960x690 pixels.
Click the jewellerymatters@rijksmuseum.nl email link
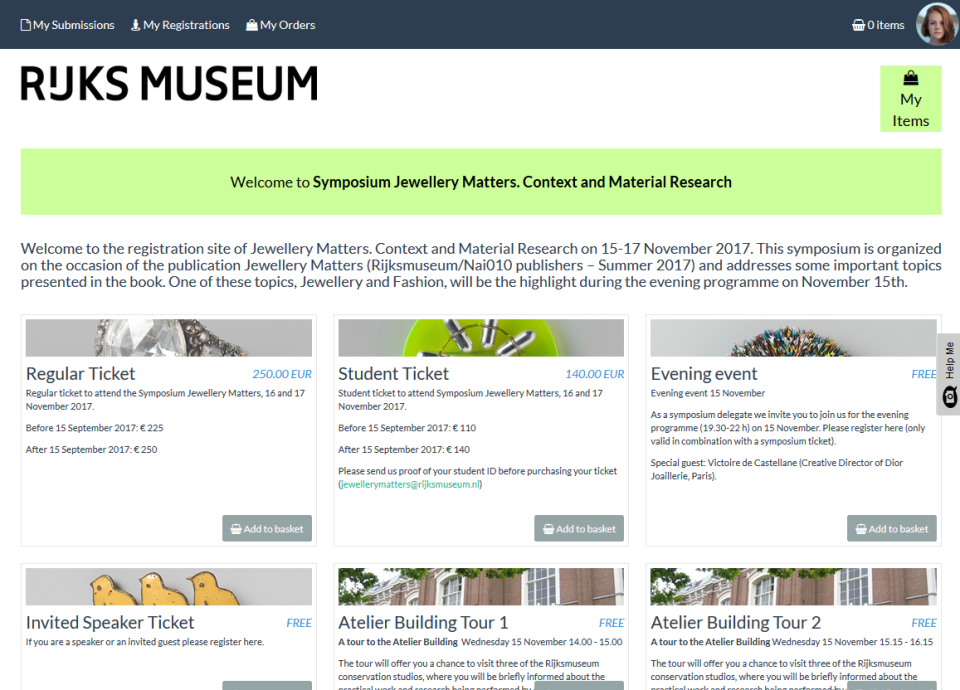pos(410,484)
